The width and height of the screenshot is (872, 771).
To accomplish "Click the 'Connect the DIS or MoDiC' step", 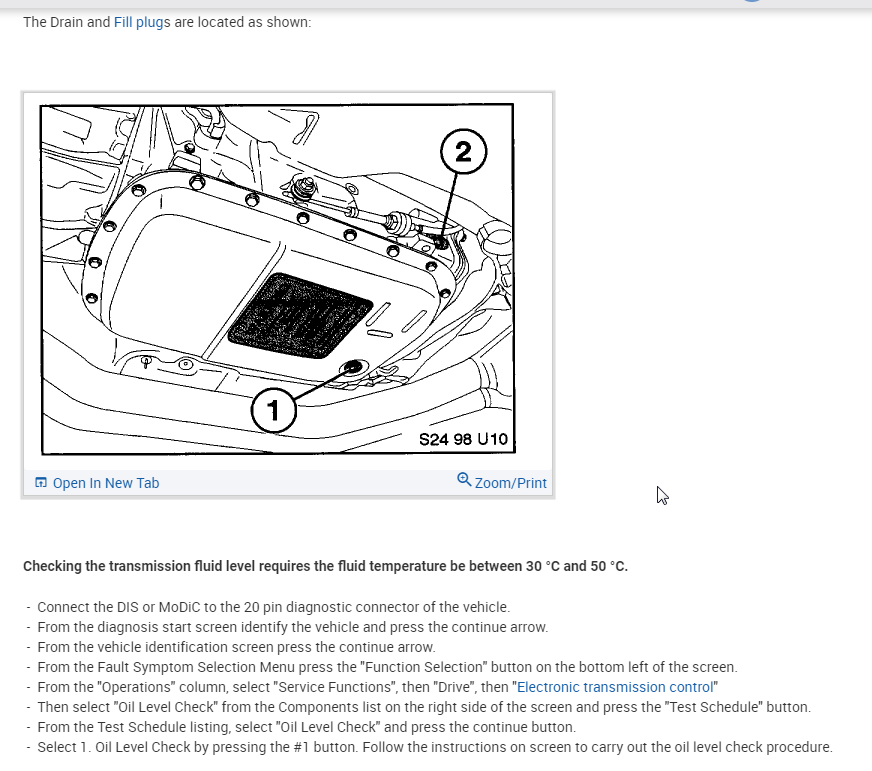I will click(x=274, y=607).
